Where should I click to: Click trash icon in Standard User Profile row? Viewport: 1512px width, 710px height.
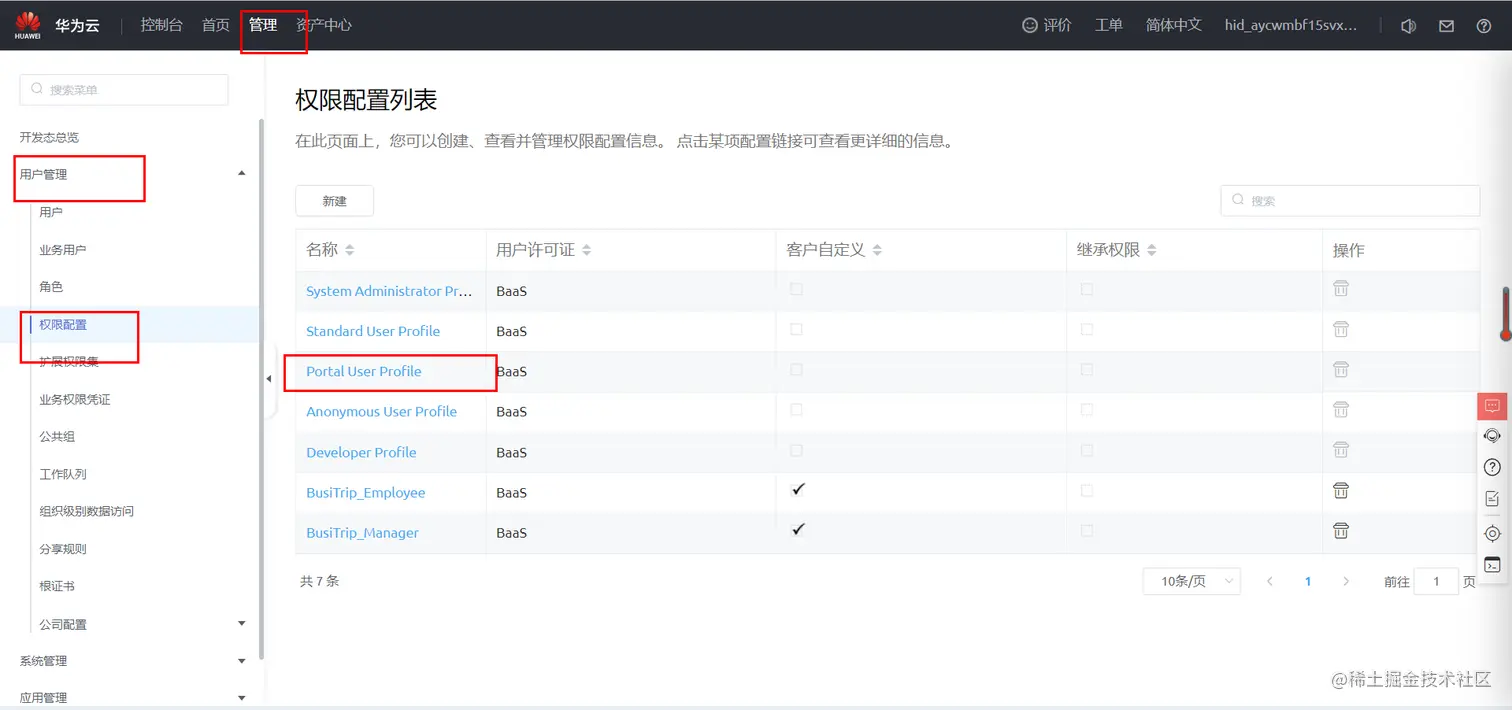(x=1341, y=329)
